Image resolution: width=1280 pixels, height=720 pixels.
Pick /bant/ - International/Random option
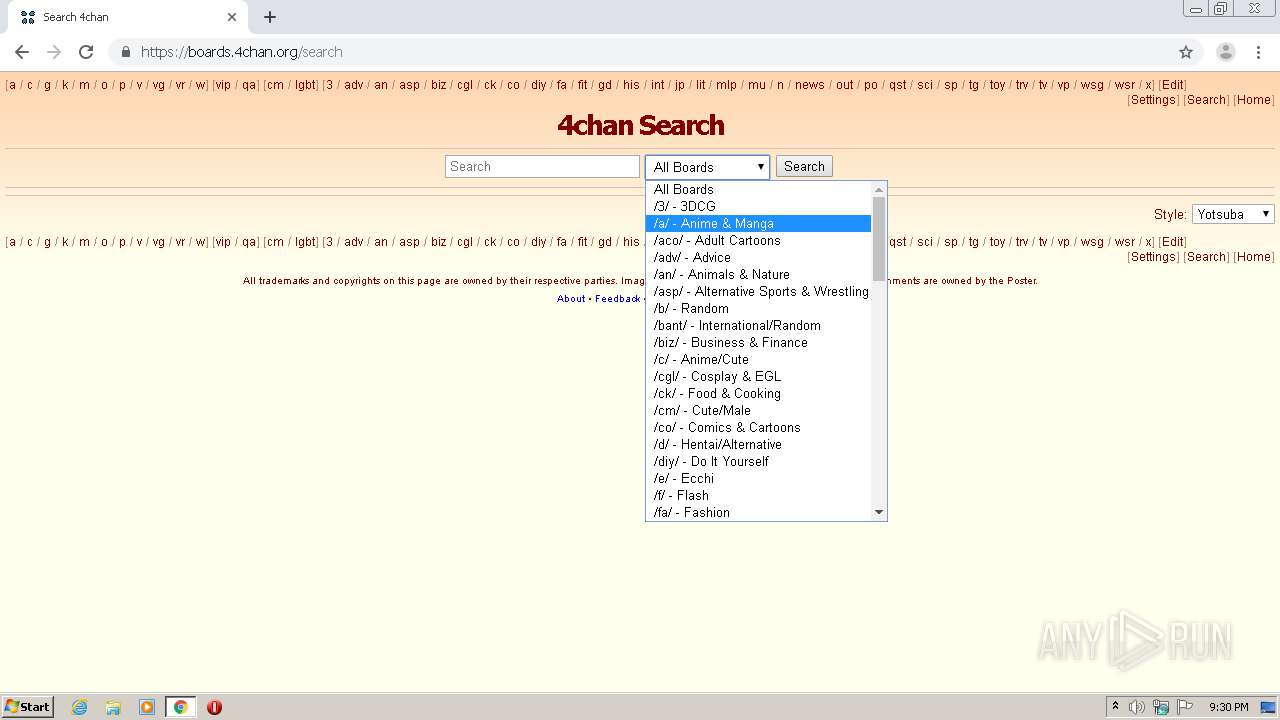tap(758, 325)
